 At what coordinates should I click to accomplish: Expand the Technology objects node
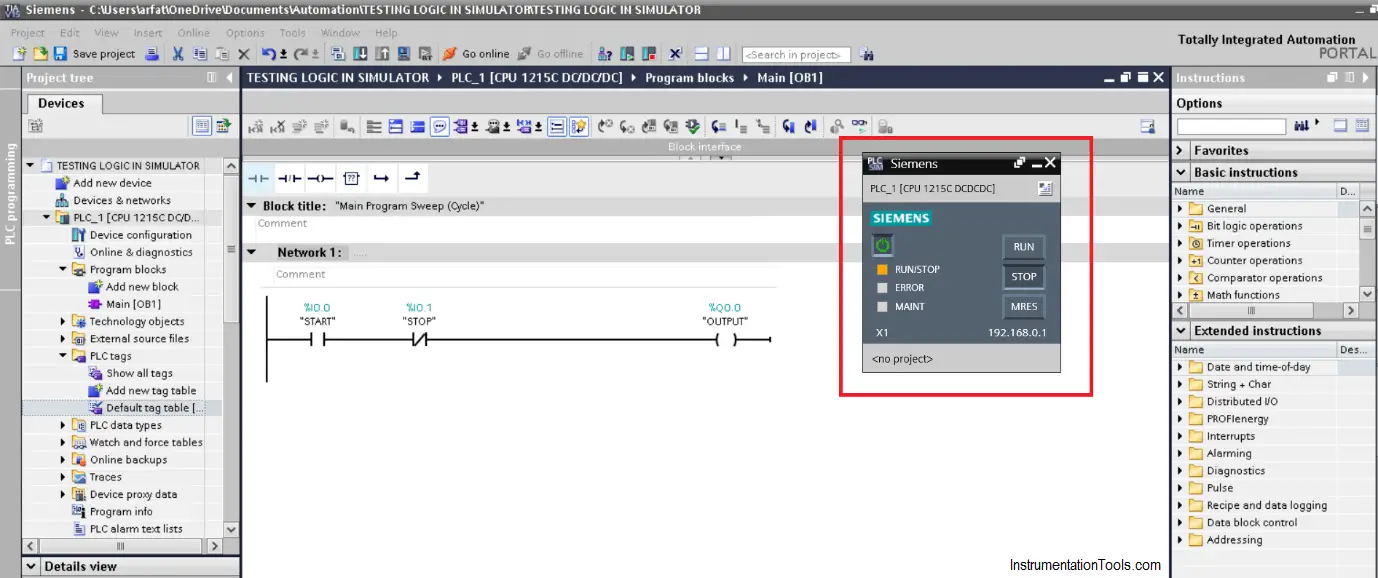click(x=63, y=322)
